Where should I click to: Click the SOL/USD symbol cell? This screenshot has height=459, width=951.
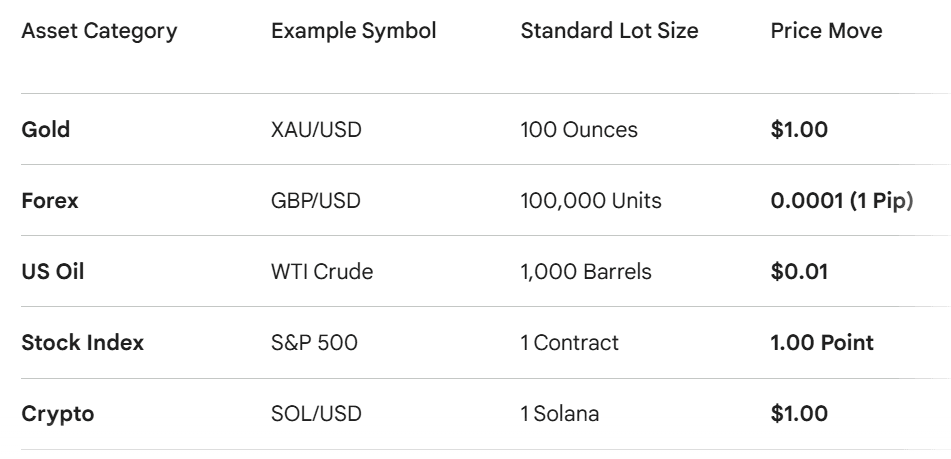312,413
